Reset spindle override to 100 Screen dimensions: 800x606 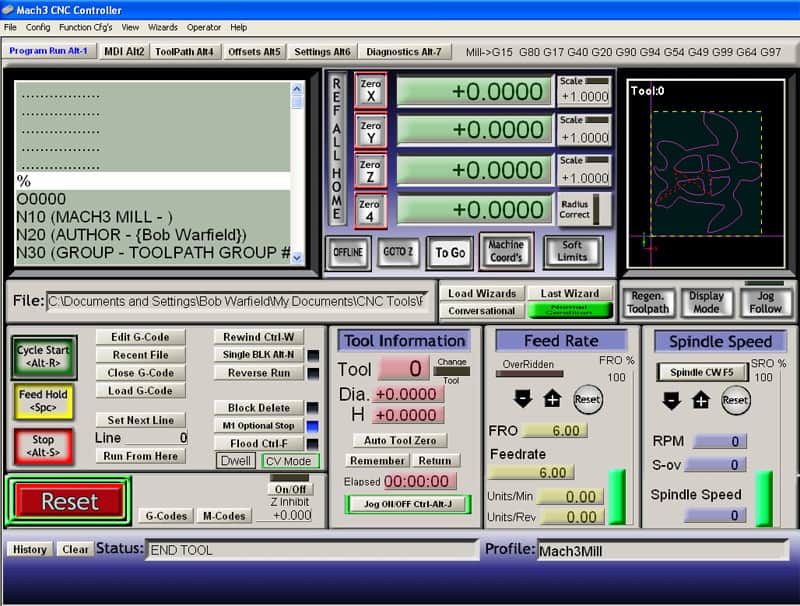[x=736, y=400]
